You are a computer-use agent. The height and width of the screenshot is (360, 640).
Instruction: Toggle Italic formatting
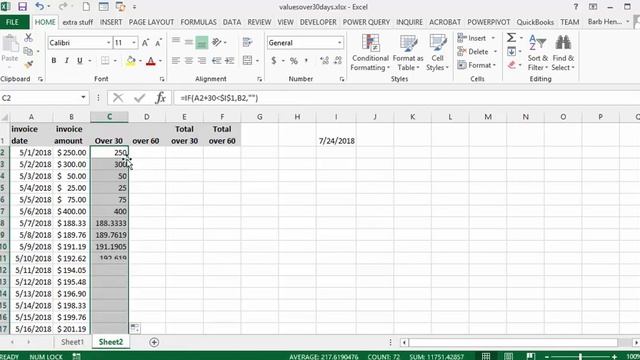[67, 60]
